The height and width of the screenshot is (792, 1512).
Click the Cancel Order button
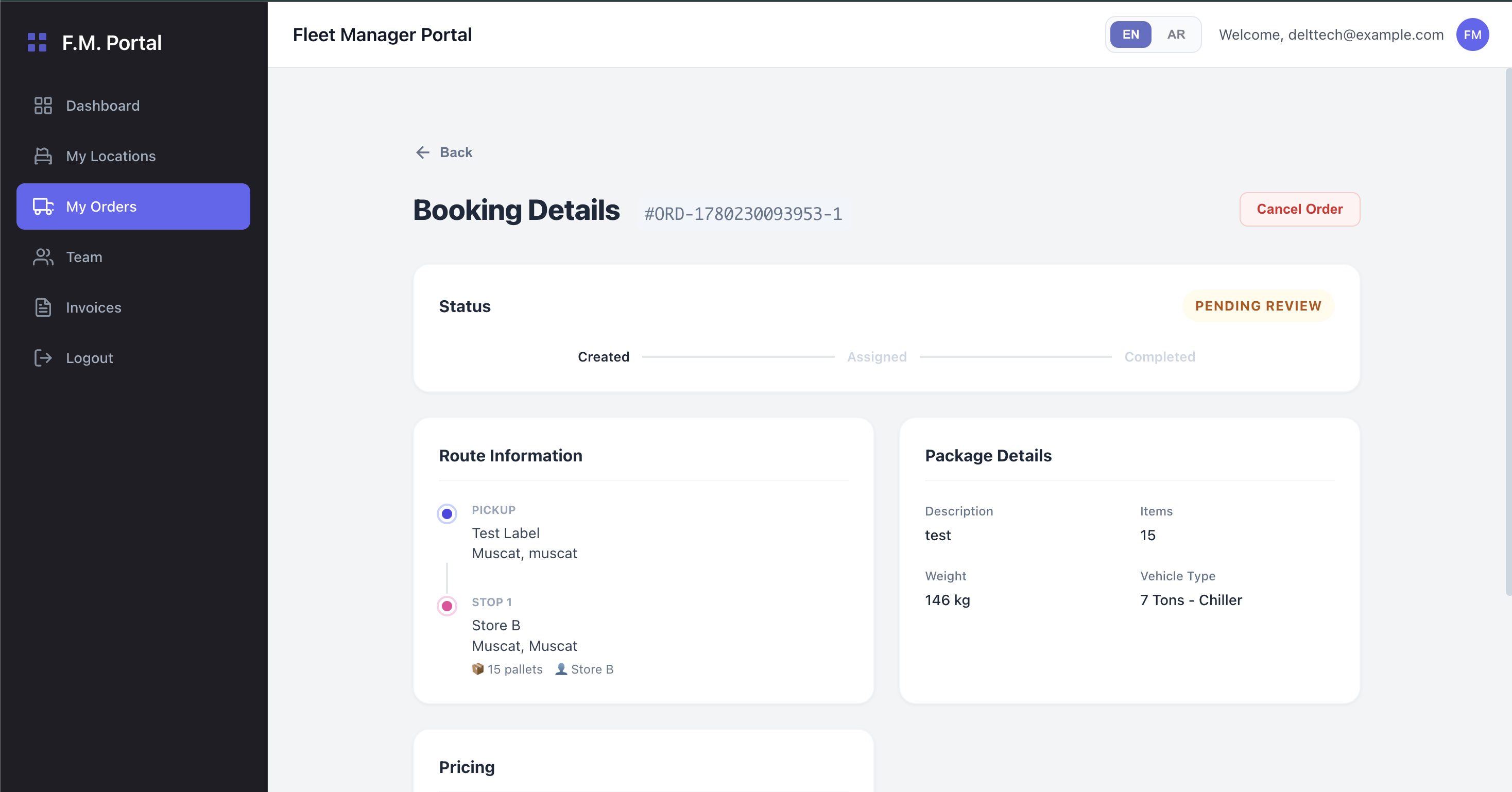(x=1299, y=209)
